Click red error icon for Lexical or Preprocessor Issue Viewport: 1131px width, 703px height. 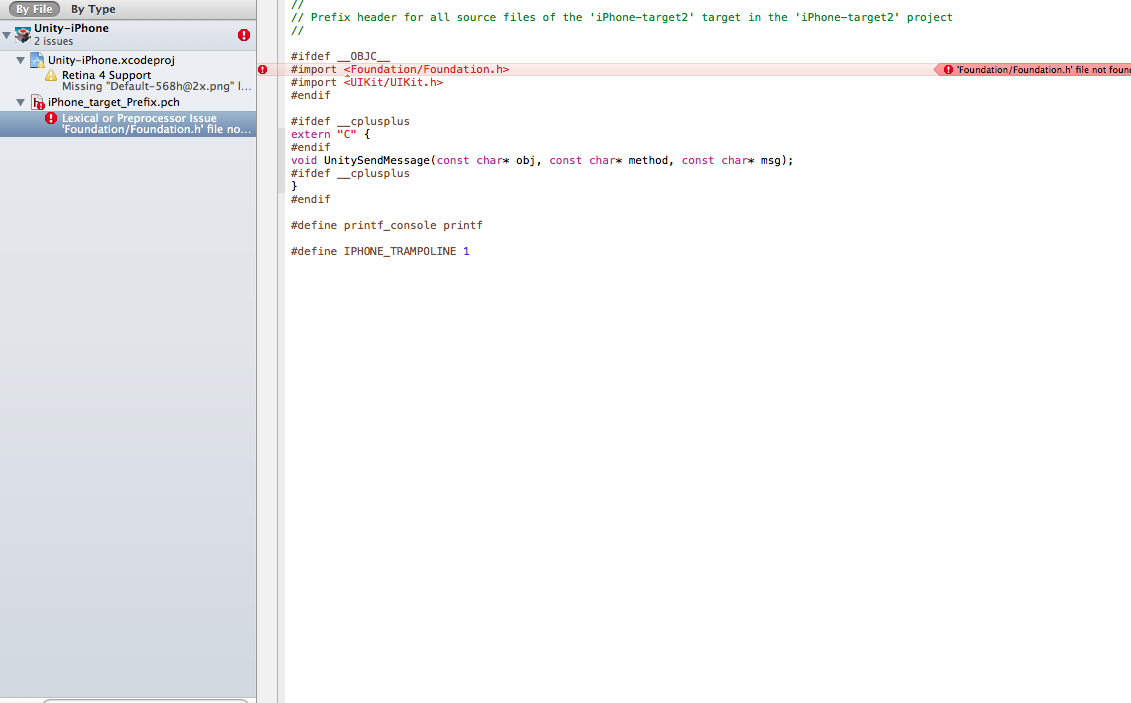(x=50, y=118)
